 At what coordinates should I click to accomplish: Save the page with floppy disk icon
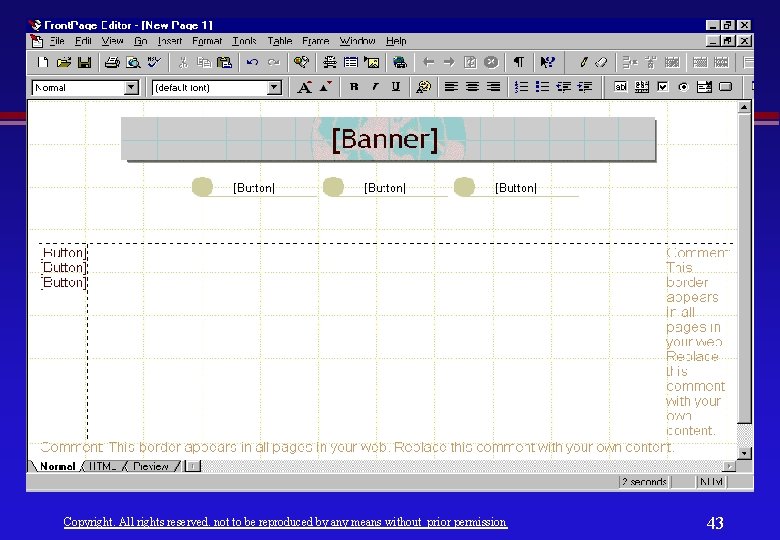point(85,62)
